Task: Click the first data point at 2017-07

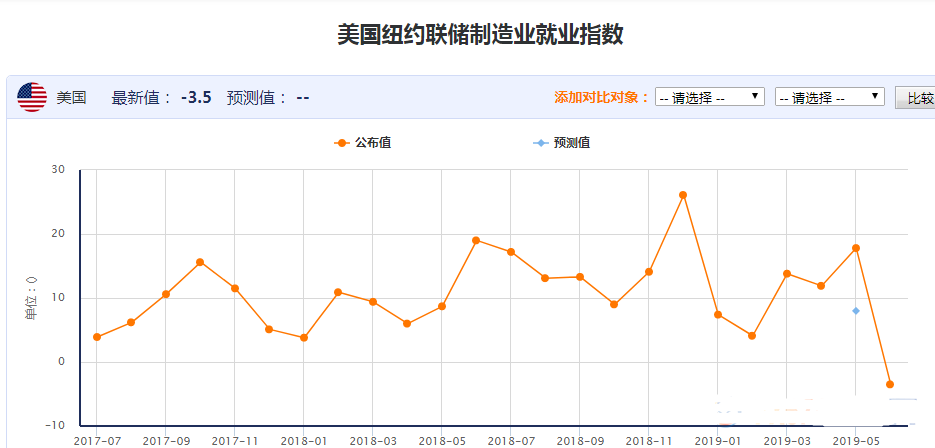Action: (x=97, y=337)
